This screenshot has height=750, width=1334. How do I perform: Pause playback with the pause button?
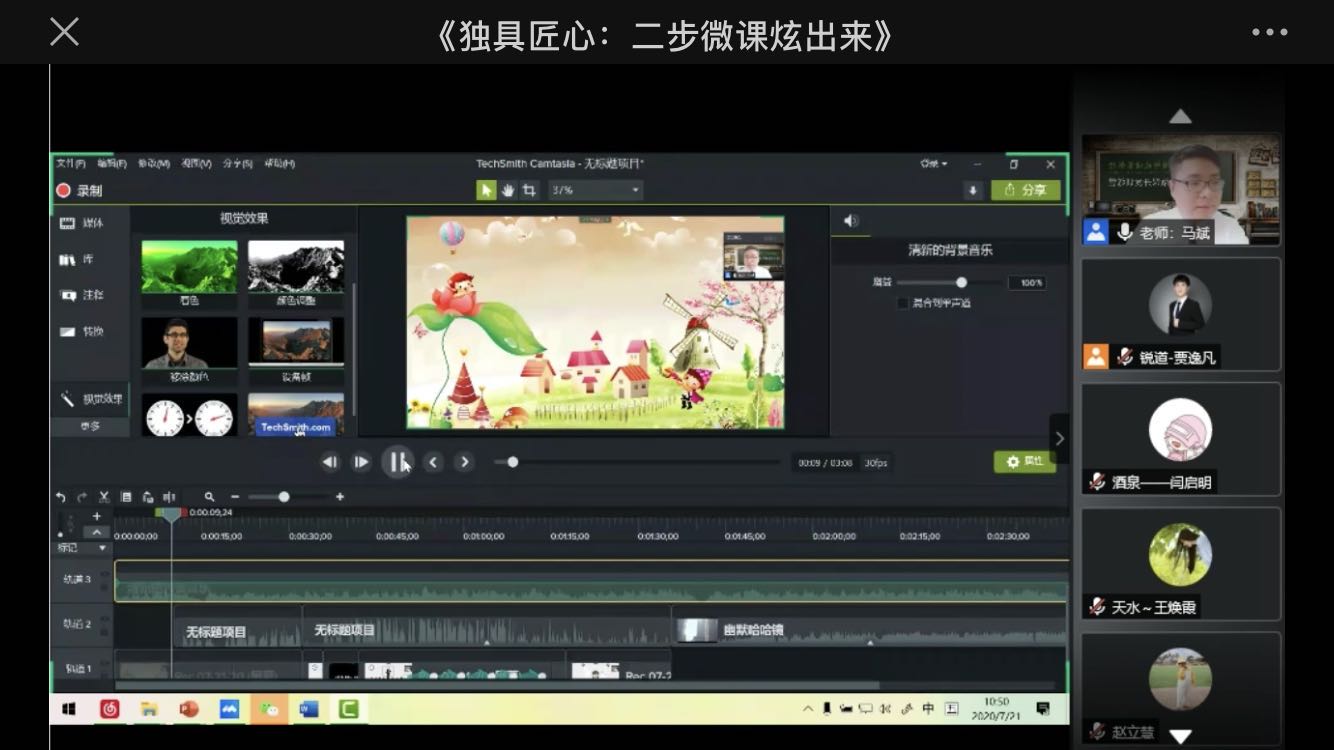point(397,462)
